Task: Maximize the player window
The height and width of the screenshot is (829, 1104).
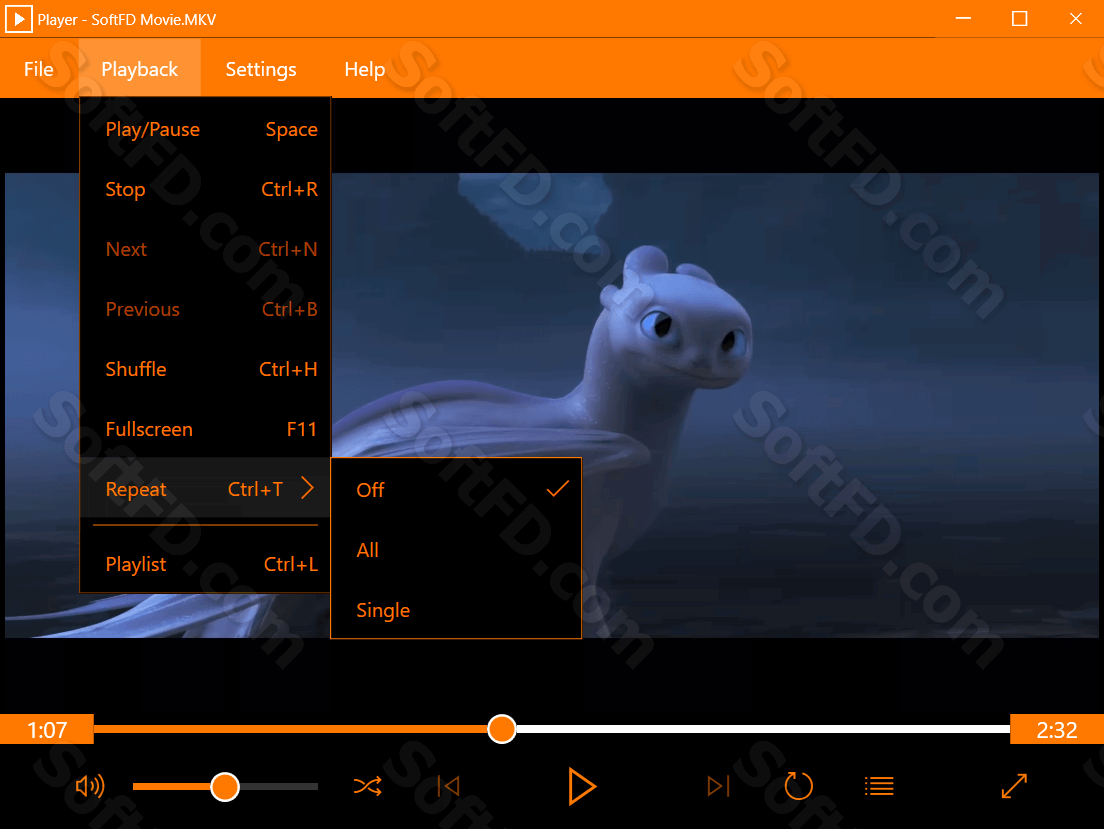Action: pos(1020,19)
